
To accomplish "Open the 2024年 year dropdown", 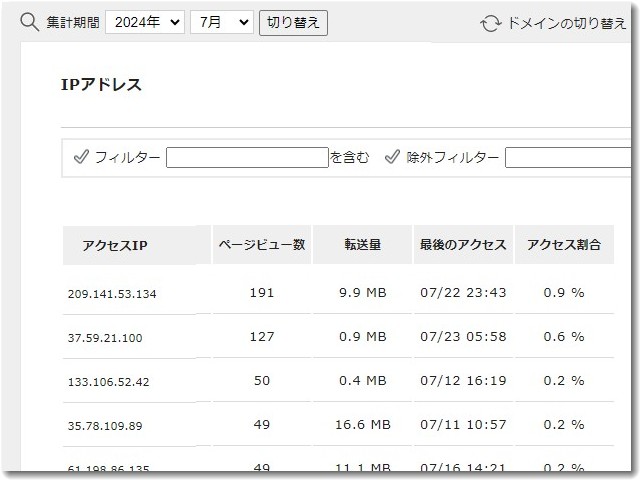I will [144, 22].
